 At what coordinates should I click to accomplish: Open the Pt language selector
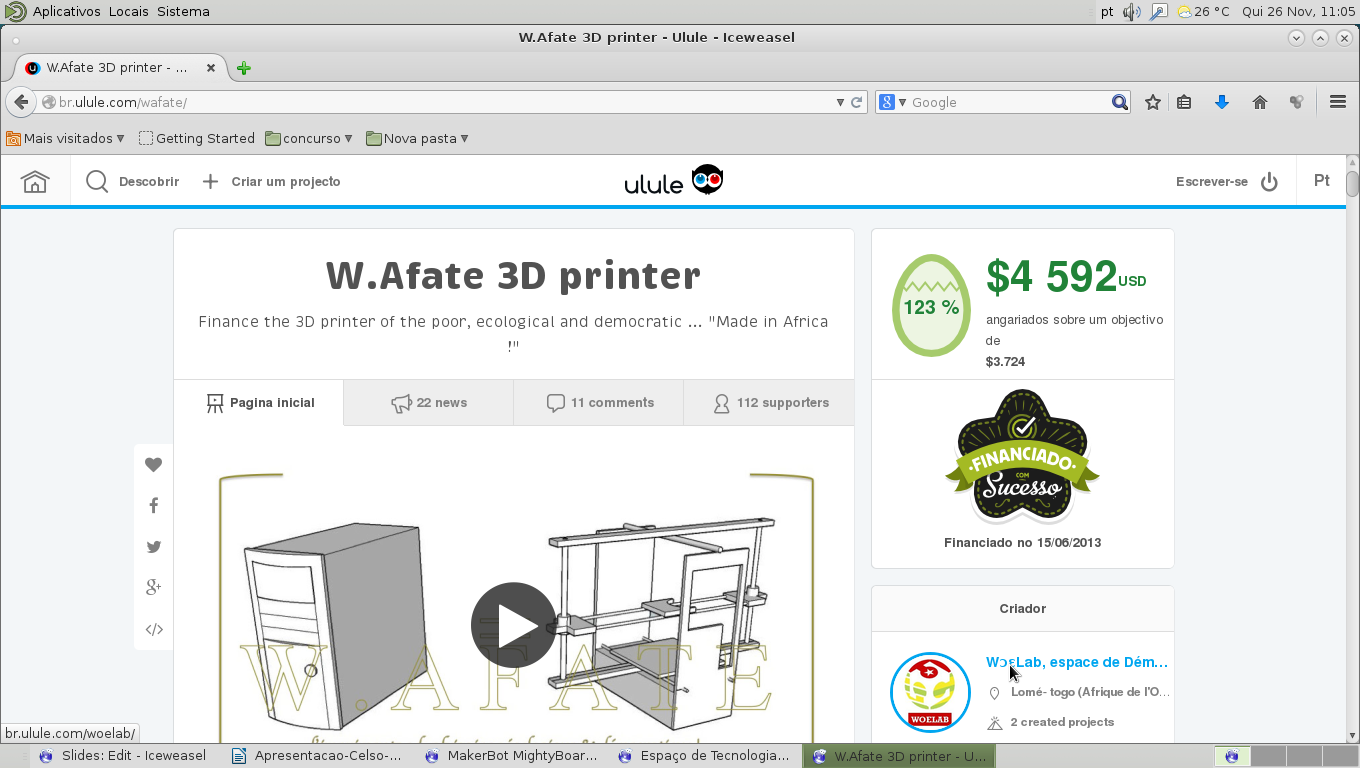point(1321,181)
